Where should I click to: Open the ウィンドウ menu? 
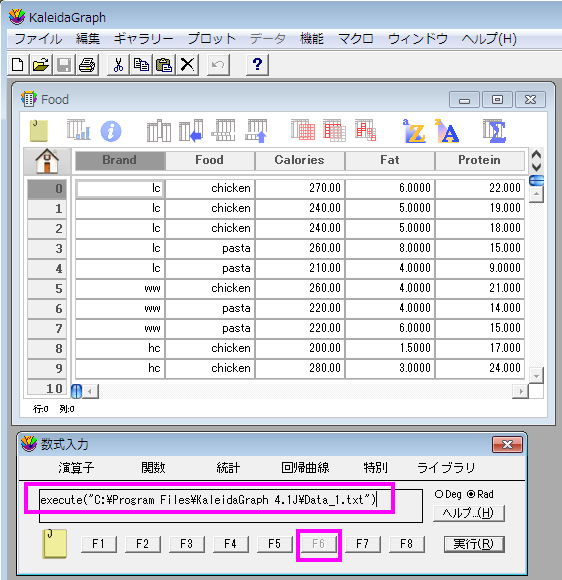(418, 38)
